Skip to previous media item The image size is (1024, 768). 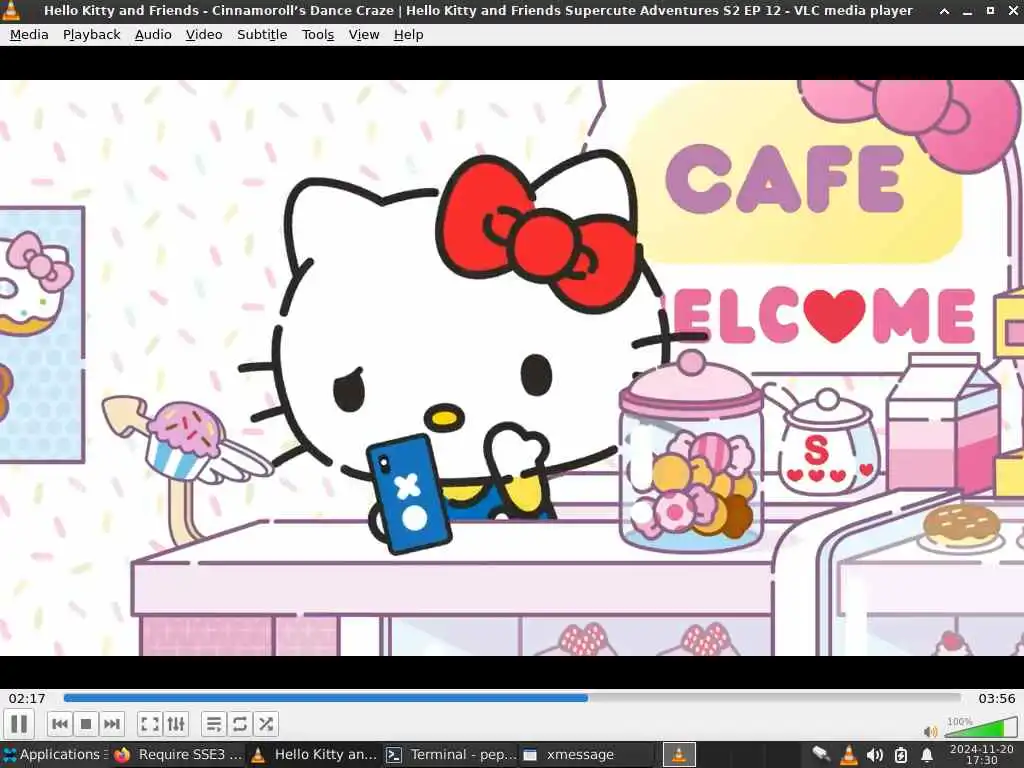pyautogui.click(x=59, y=724)
